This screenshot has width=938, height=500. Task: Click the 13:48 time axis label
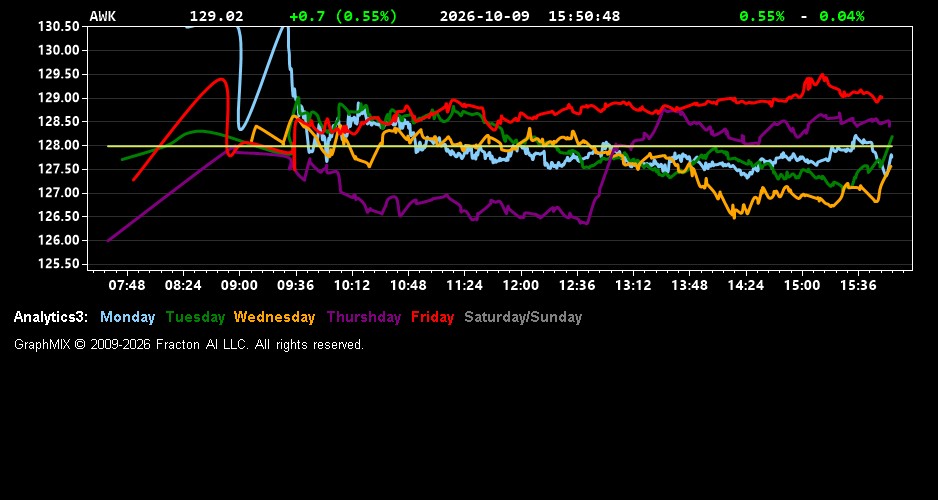689,286
